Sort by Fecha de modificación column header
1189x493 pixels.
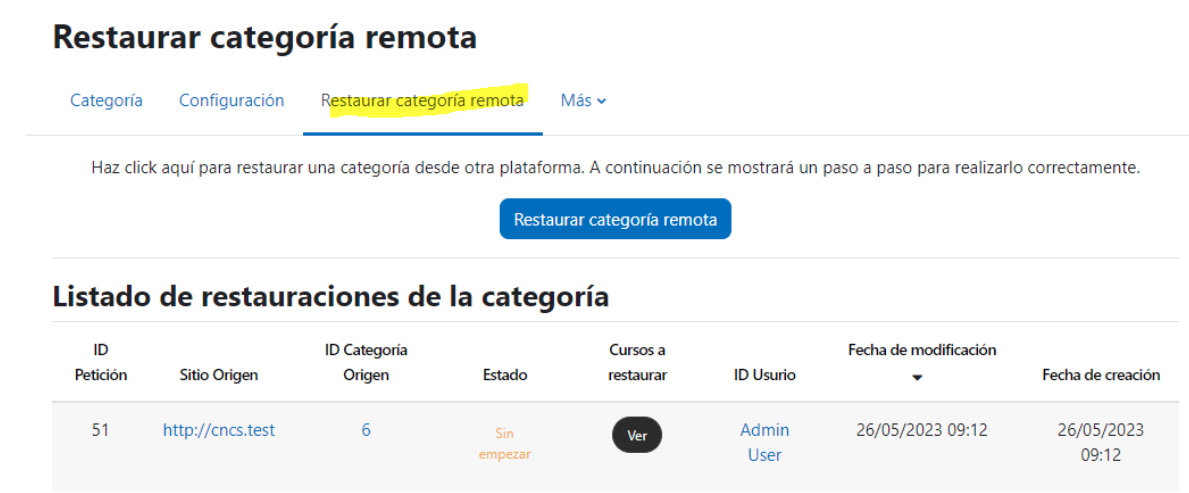(922, 350)
